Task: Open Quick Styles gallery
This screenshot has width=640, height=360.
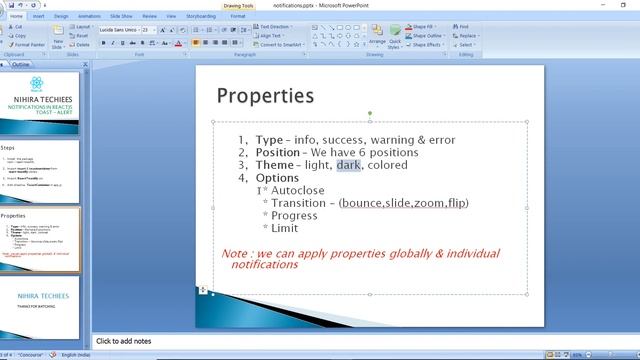Action: coord(395,37)
